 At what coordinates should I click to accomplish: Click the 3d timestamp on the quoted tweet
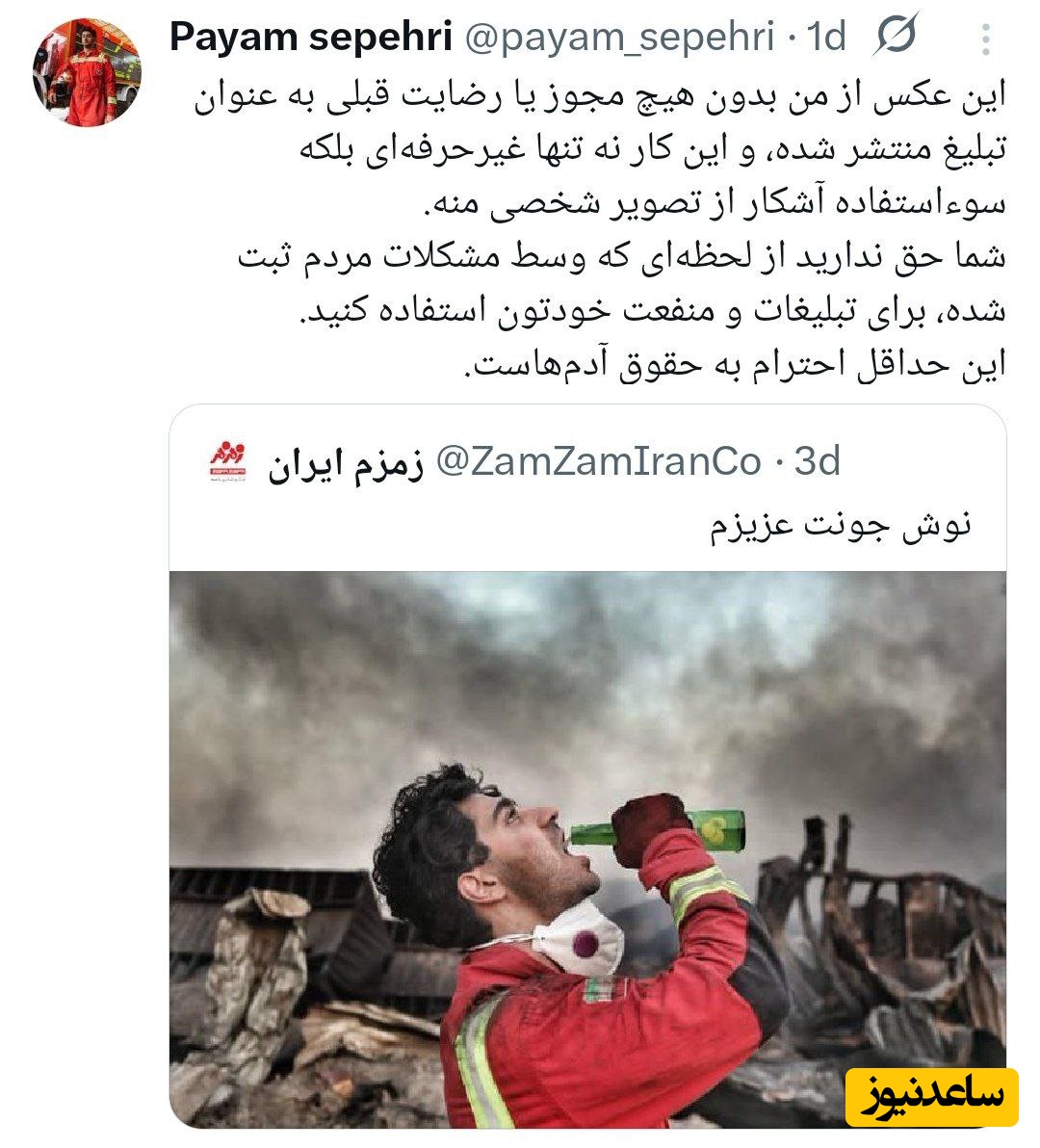point(817,461)
